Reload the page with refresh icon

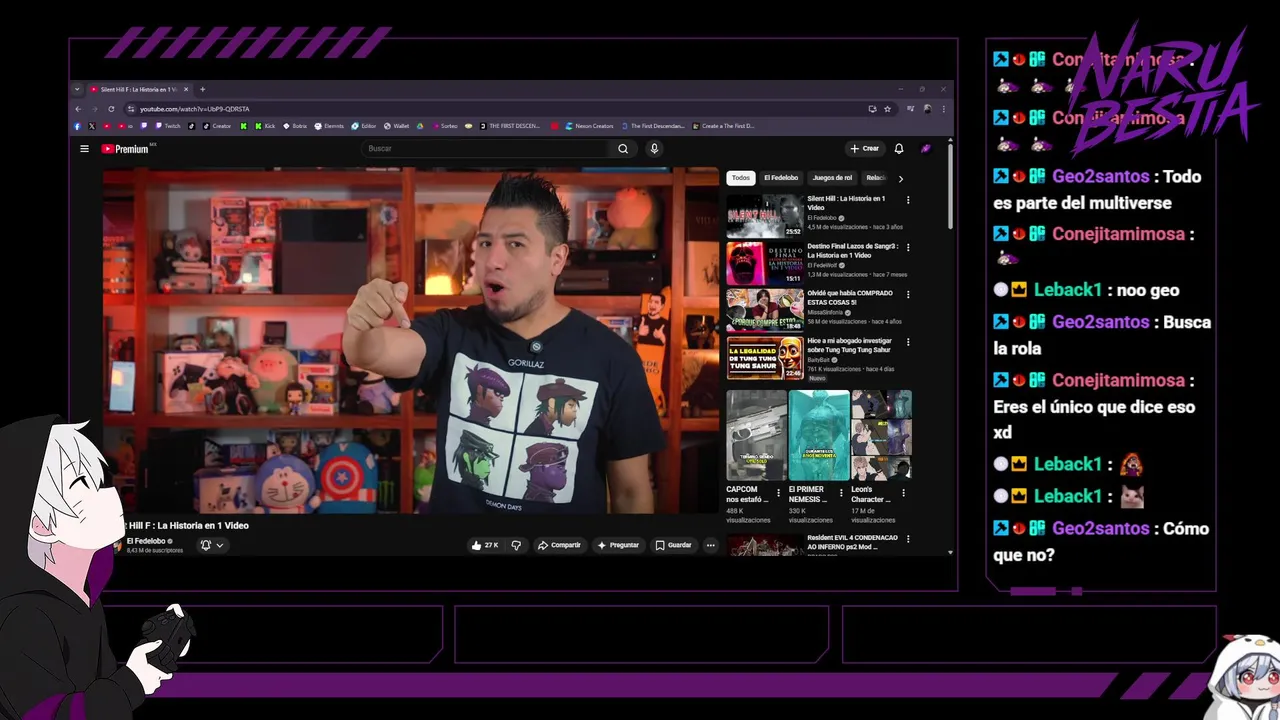point(111,108)
